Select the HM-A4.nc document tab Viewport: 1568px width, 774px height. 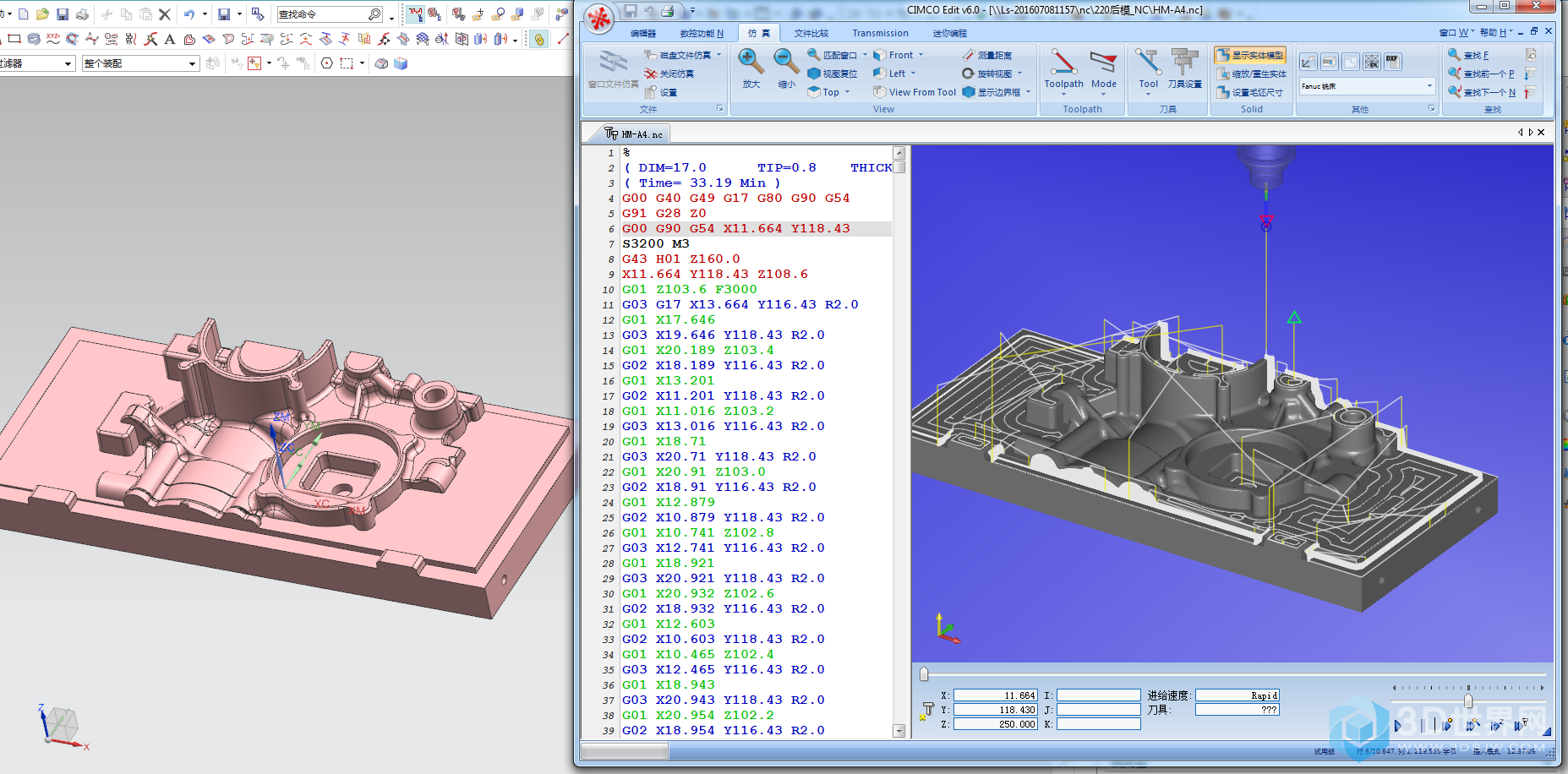pyautogui.click(x=635, y=134)
